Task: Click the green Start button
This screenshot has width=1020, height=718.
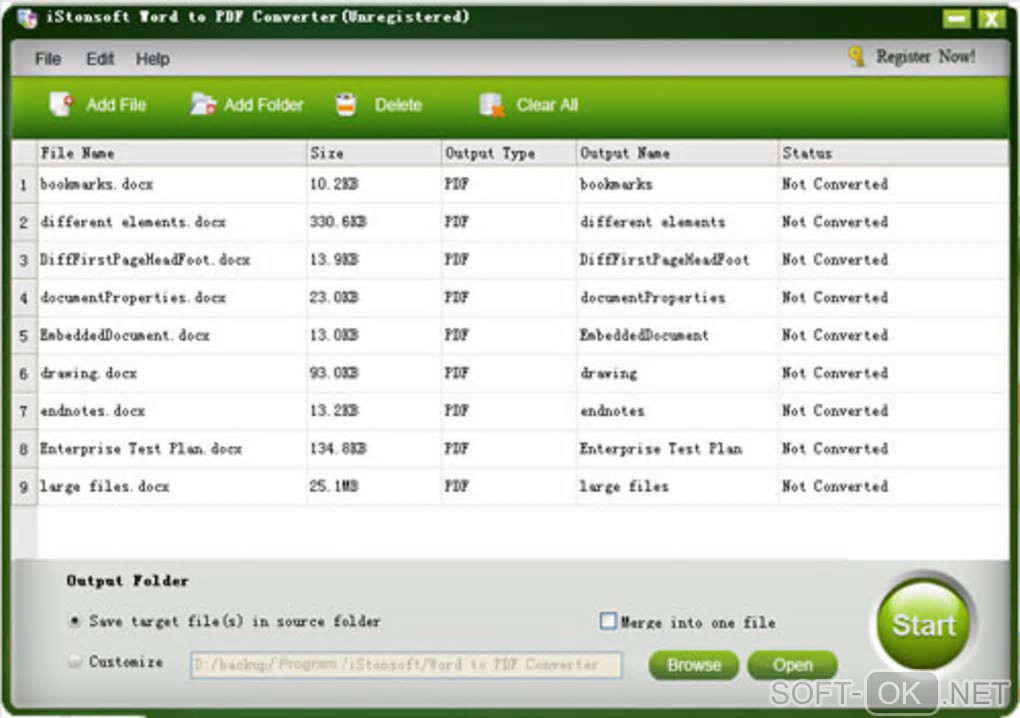Action: (923, 623)
